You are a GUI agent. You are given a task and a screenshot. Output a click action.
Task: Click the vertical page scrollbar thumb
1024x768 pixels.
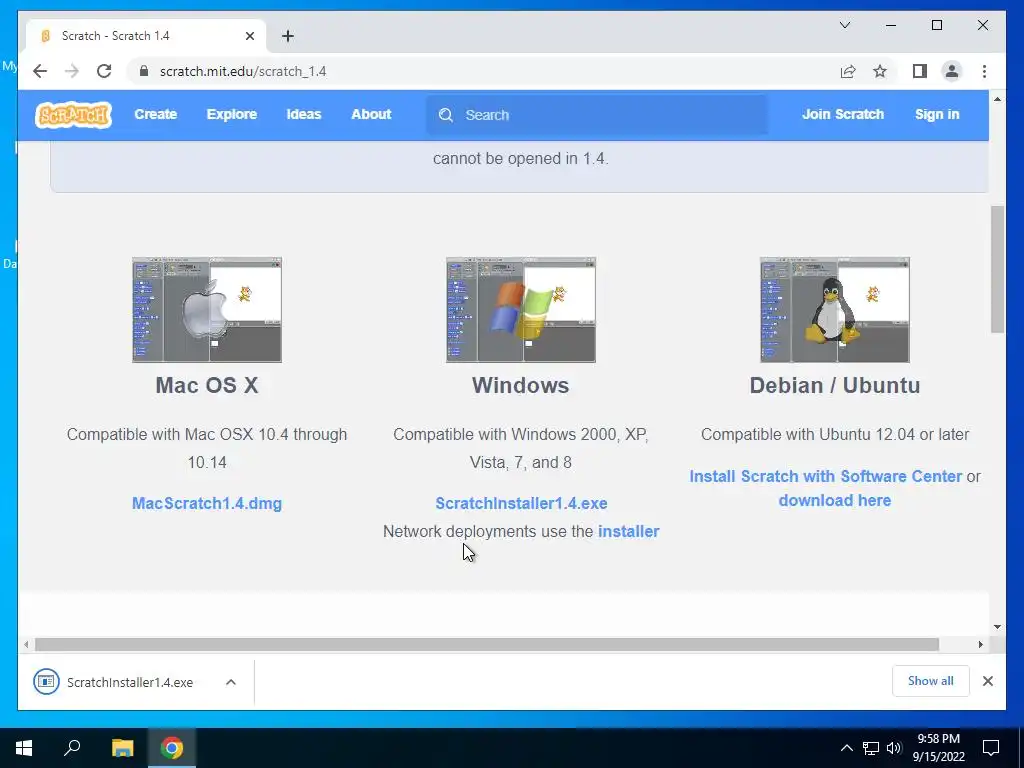(x=997, y=269)
